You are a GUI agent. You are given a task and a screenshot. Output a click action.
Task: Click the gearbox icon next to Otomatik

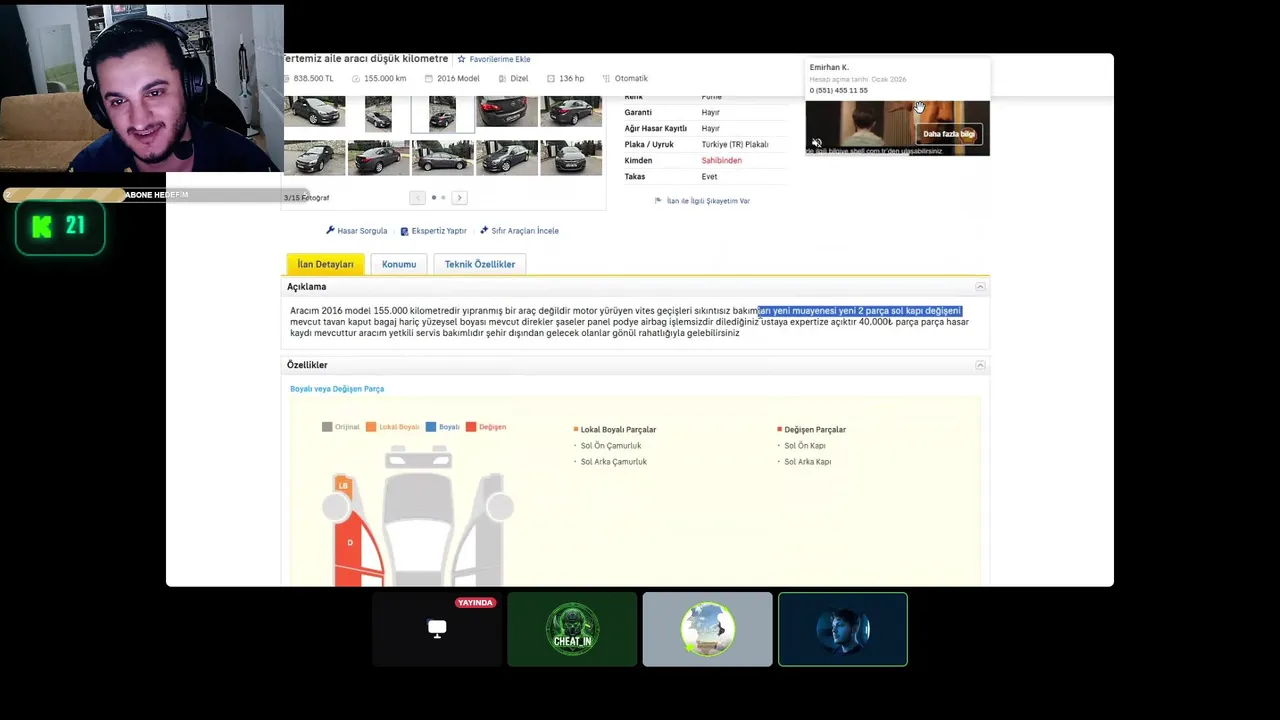pyautogui.click(x=606, y=78)
